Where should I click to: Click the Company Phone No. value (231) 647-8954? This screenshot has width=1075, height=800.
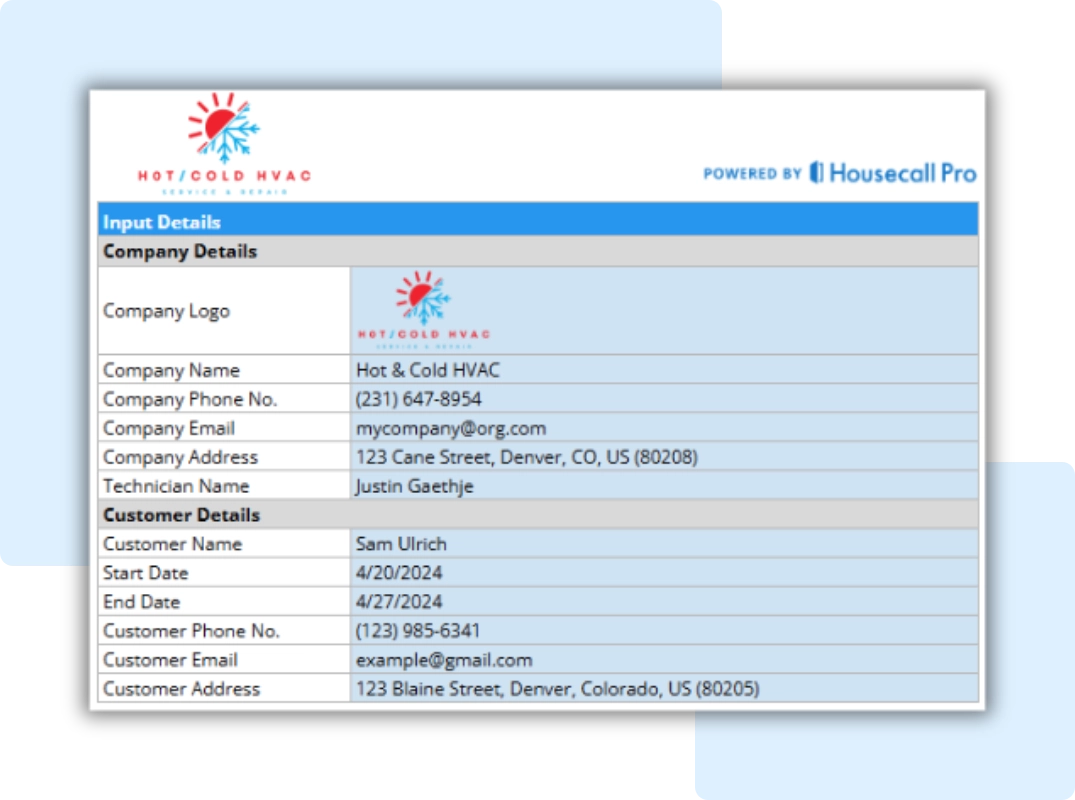(417, 398)
